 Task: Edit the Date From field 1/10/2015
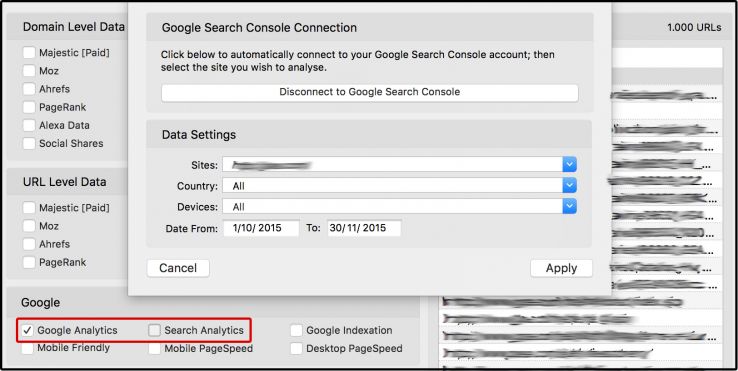[261, 228]
